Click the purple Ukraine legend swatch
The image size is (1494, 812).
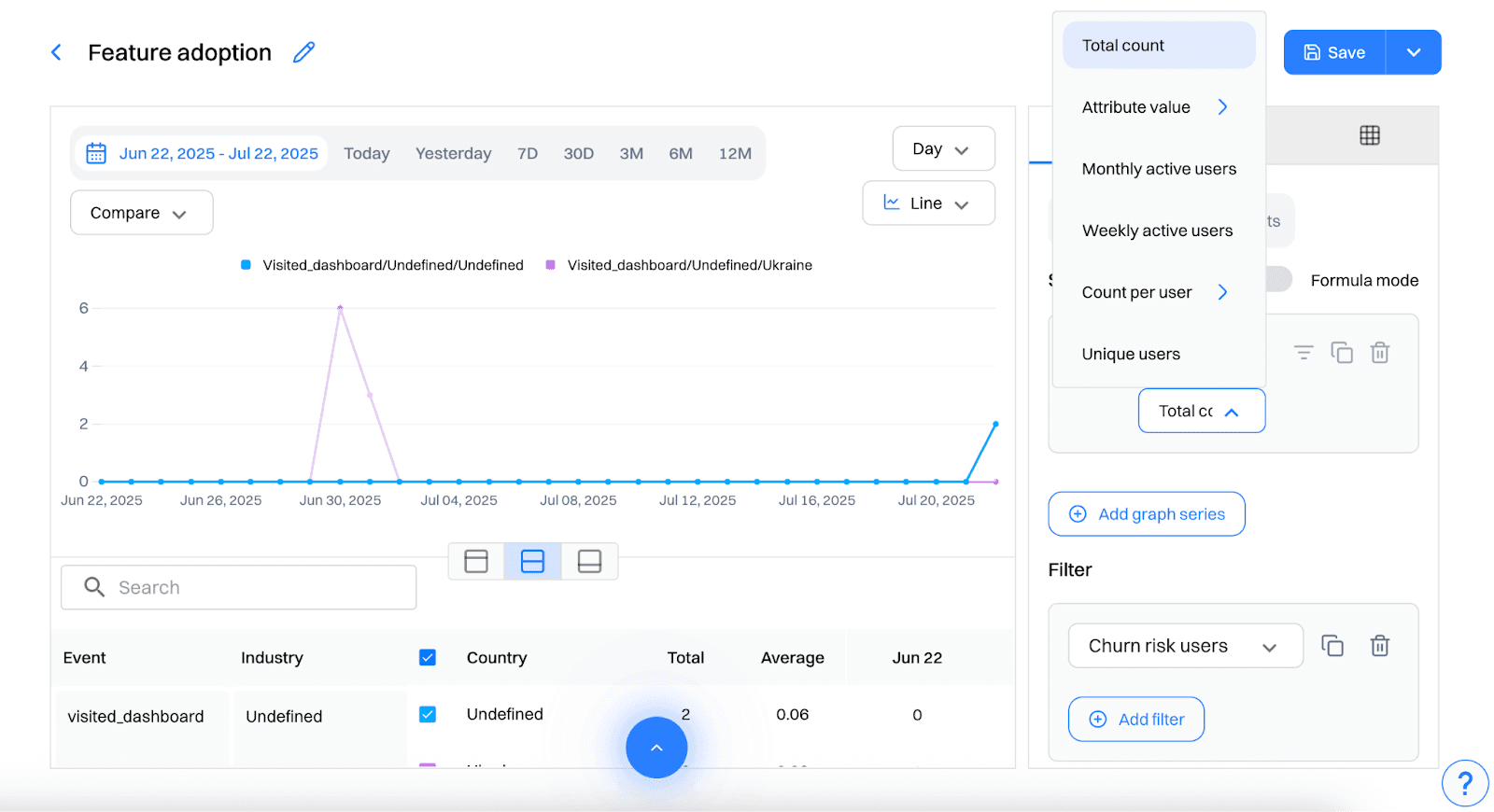point(551,265)
